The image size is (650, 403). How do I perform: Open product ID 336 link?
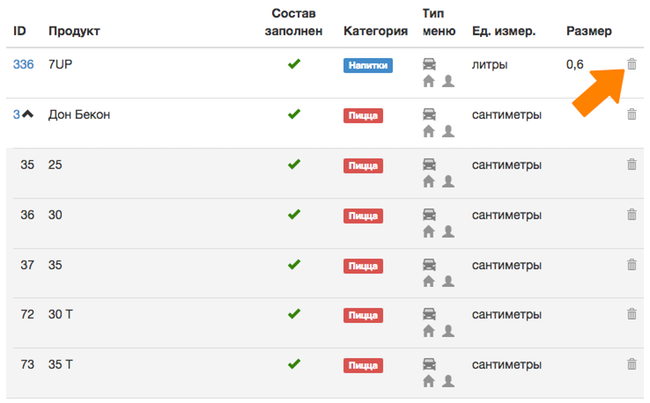[x=23, y=64]
